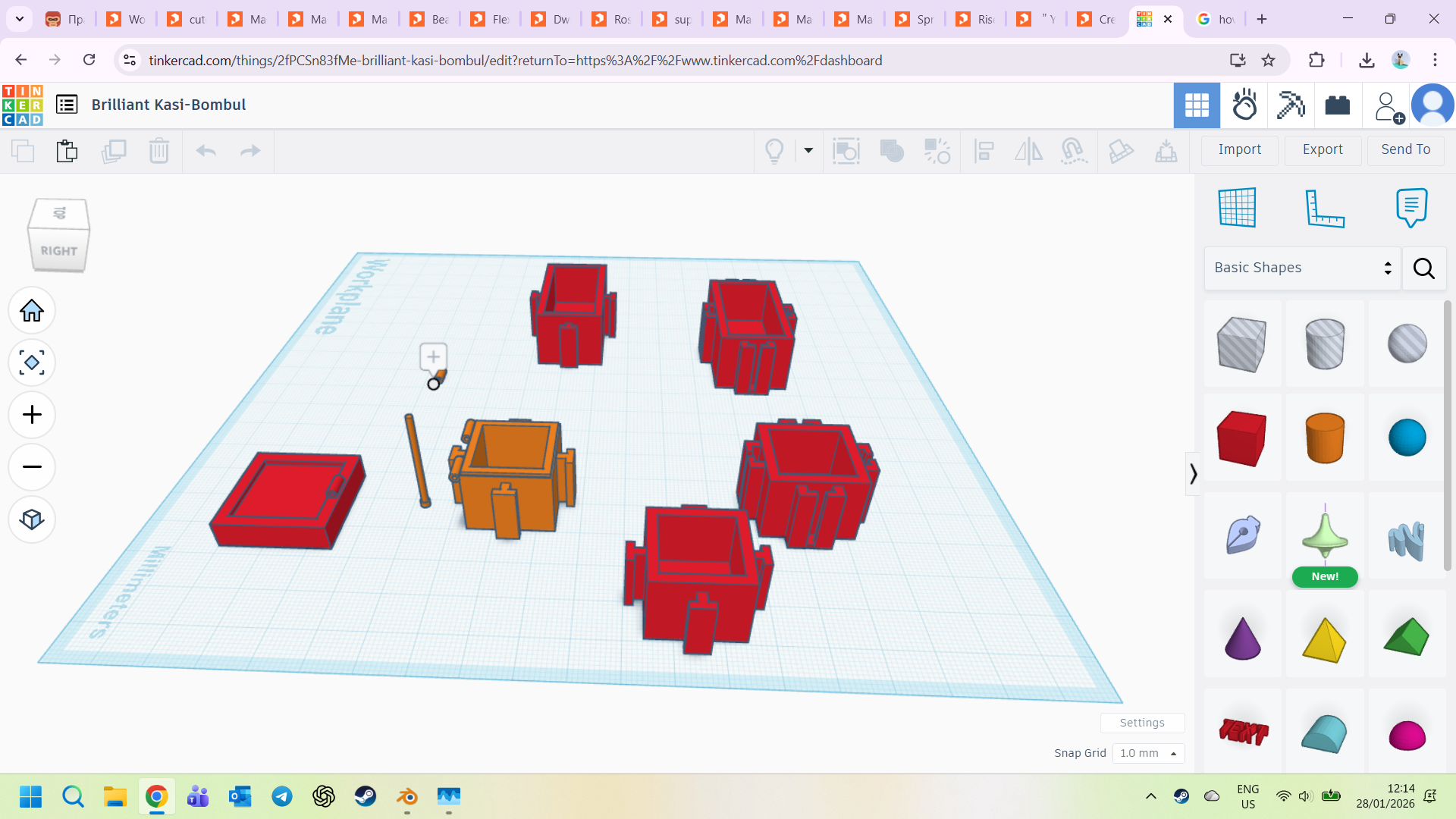Toggle orthographic perspective view cube icon
The image size is (1456, 819).
32,519
